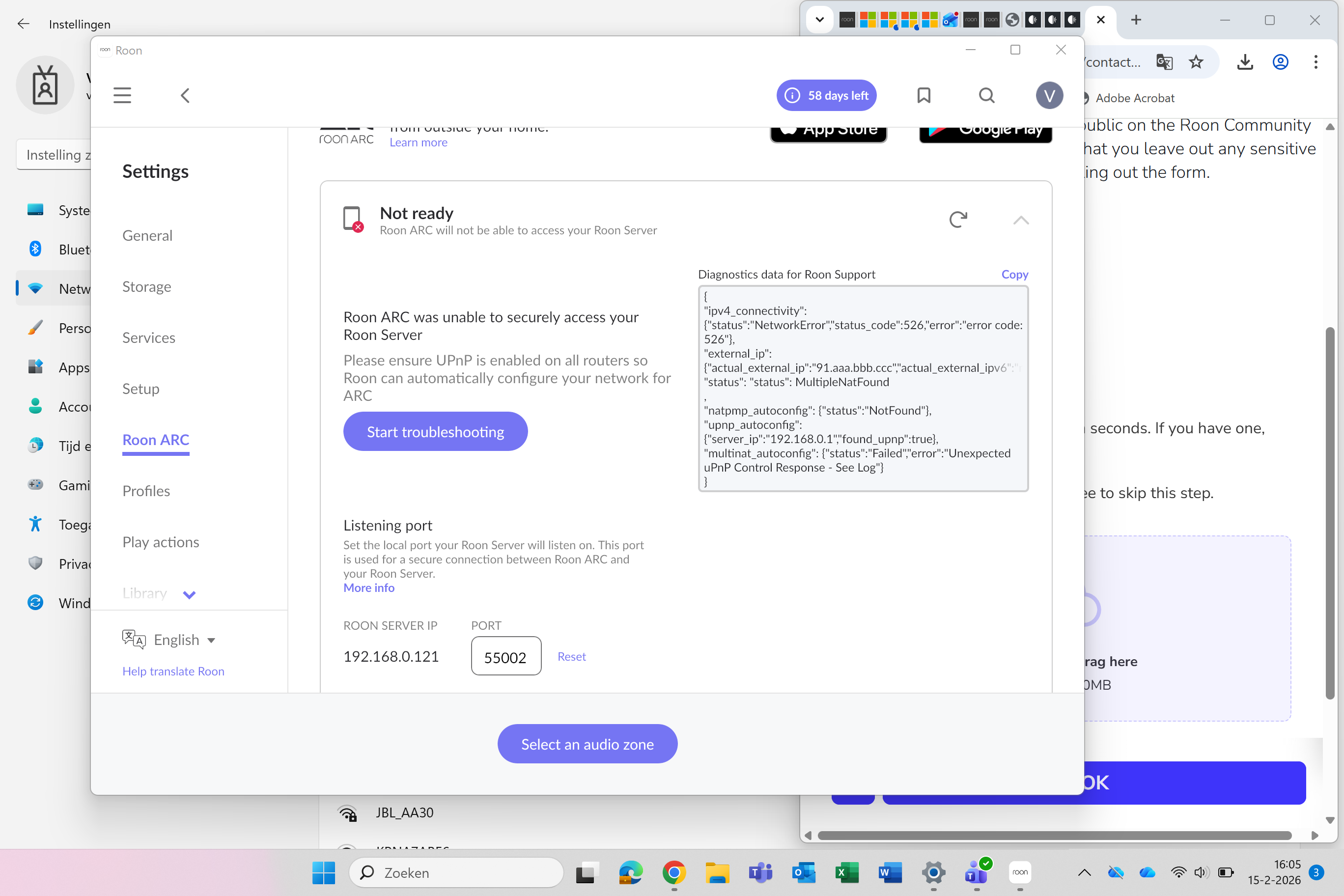
Task: Expand the Library section chevron
Action: tap(189, 594)
